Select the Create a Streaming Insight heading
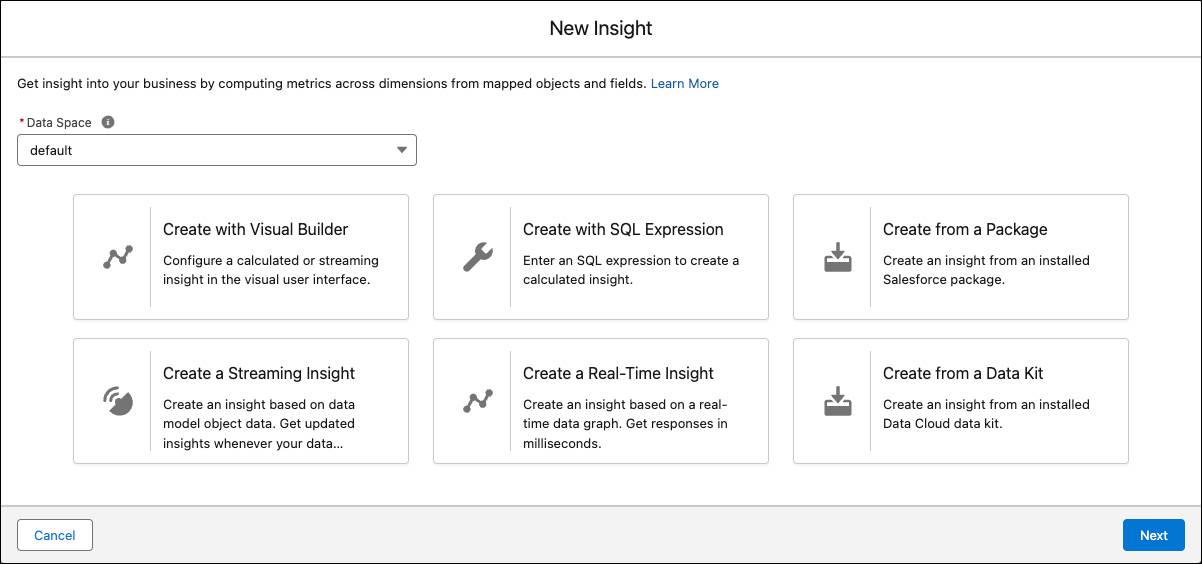Image resolution: width=1202 pixels, height=564 pixels. [259, 373]
